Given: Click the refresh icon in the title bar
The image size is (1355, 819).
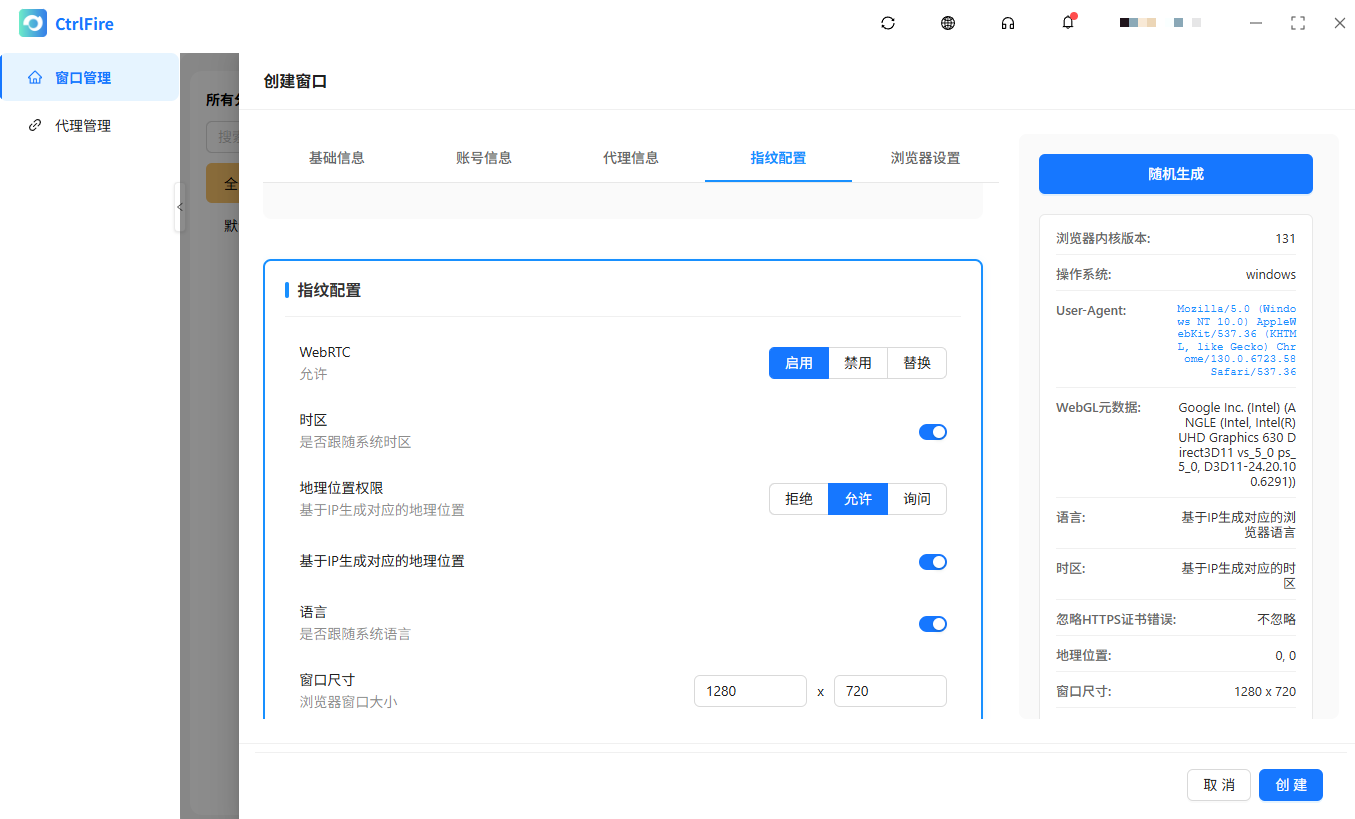Looking at the screenshot, I should click(888, 22).
